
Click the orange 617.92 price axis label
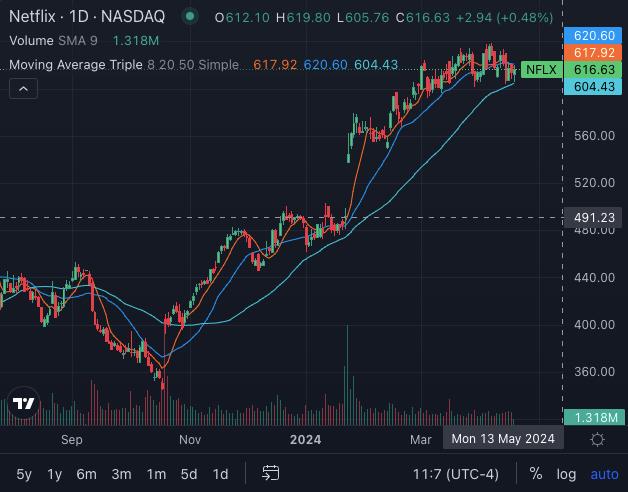coord(594,53)
